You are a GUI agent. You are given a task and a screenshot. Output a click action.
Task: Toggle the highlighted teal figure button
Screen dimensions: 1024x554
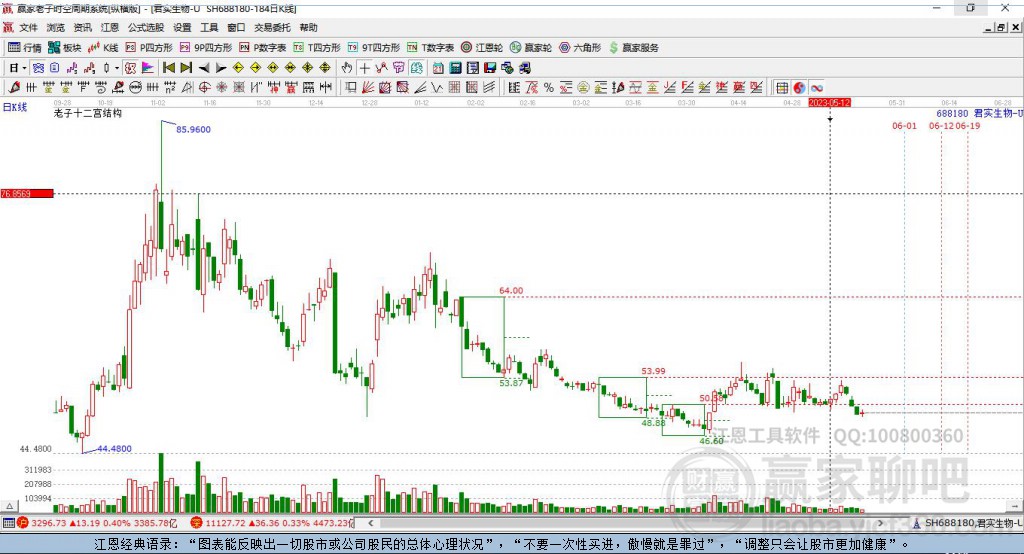coord(416,67)
